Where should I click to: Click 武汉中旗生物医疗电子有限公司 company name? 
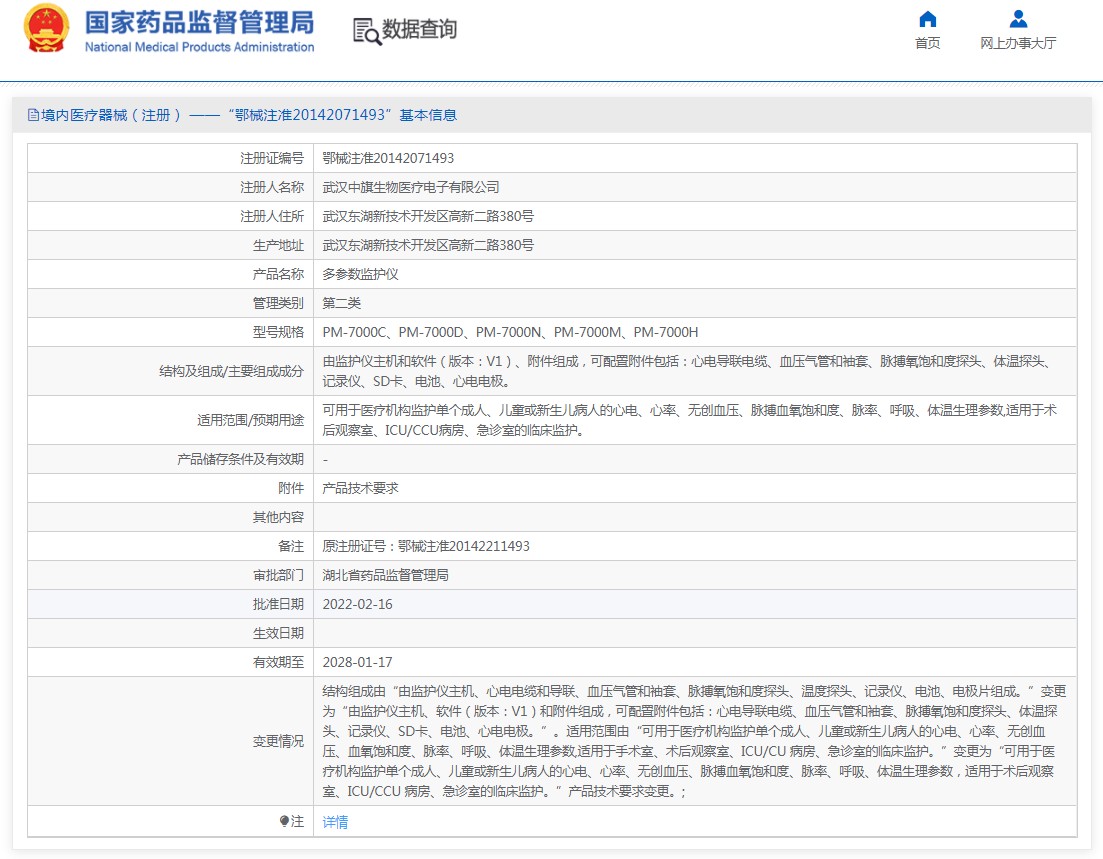[411, 187]
